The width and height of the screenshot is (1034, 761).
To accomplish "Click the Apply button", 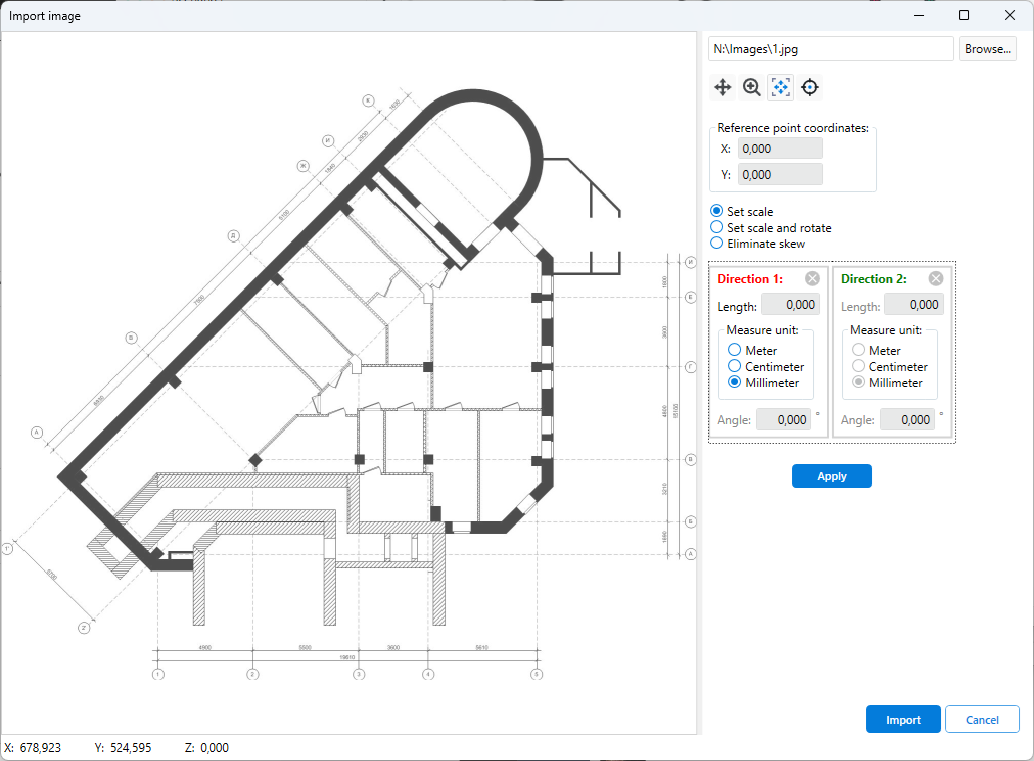I will [831, 476].
